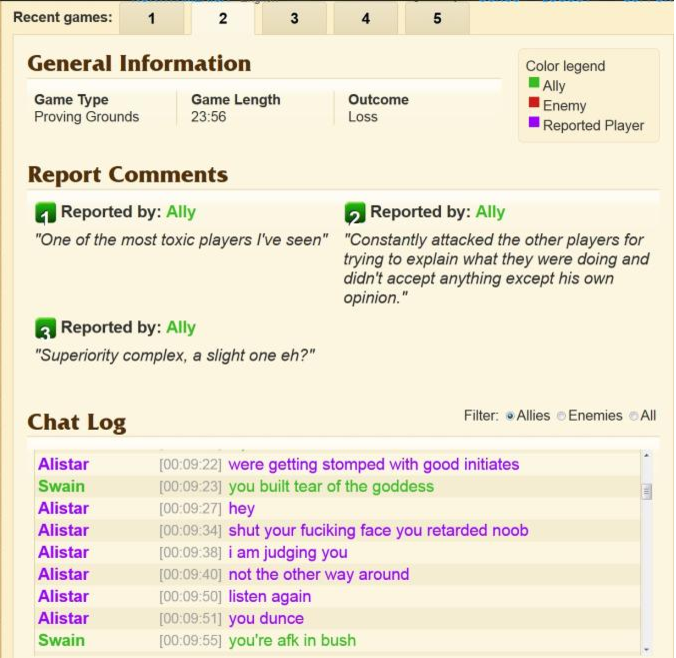This screenshot has height=658, width=676.
Task: Open recent game tab 1
Action: pyautogui.click(x=151, y=18)
